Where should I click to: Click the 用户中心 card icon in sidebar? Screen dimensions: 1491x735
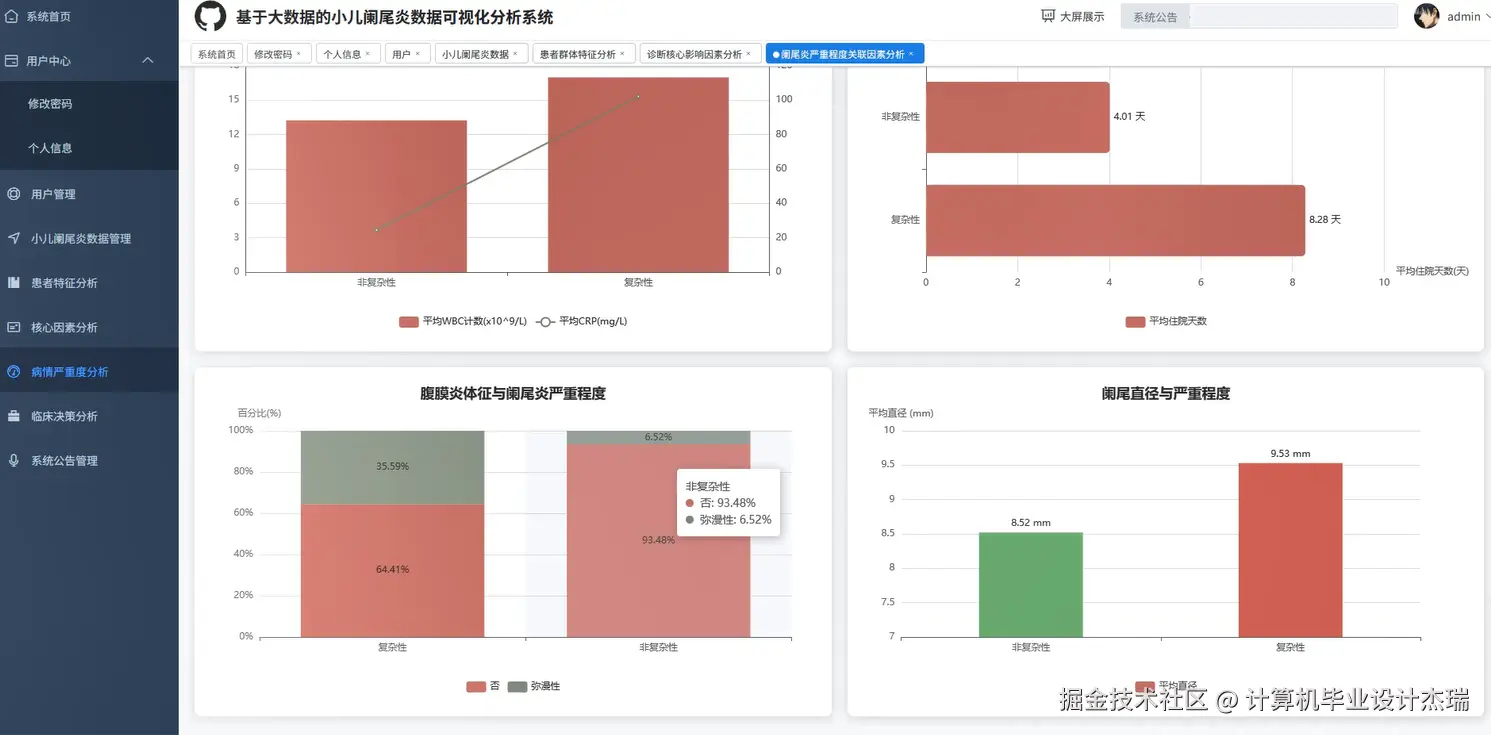tap(12, 61)
